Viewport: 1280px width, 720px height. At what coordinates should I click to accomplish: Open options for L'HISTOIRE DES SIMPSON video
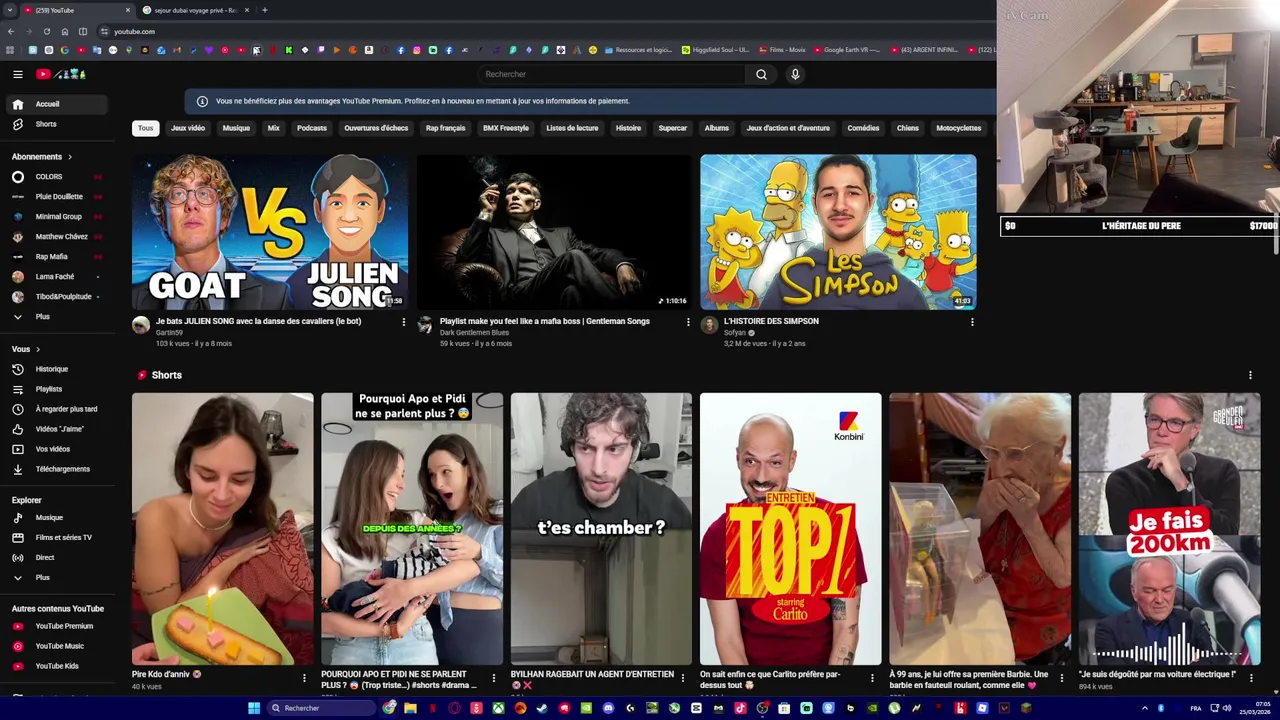(972, 322)
